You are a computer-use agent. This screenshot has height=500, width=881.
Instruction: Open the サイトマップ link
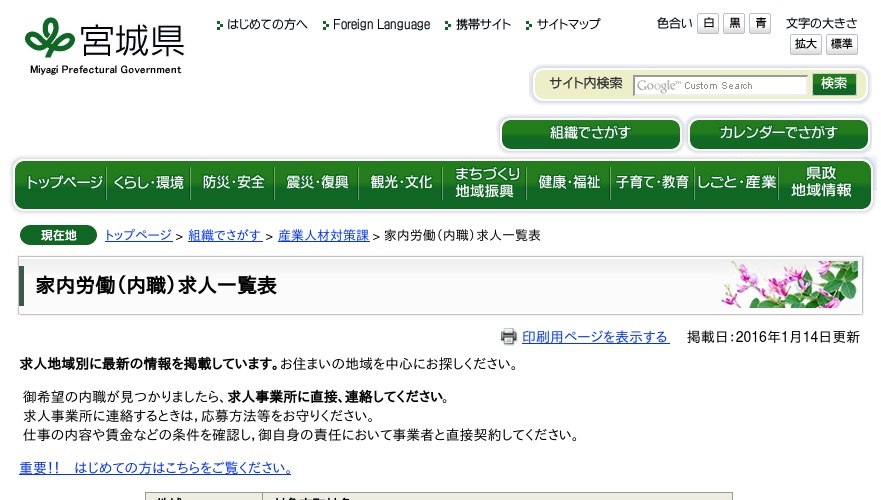point(568,24)
